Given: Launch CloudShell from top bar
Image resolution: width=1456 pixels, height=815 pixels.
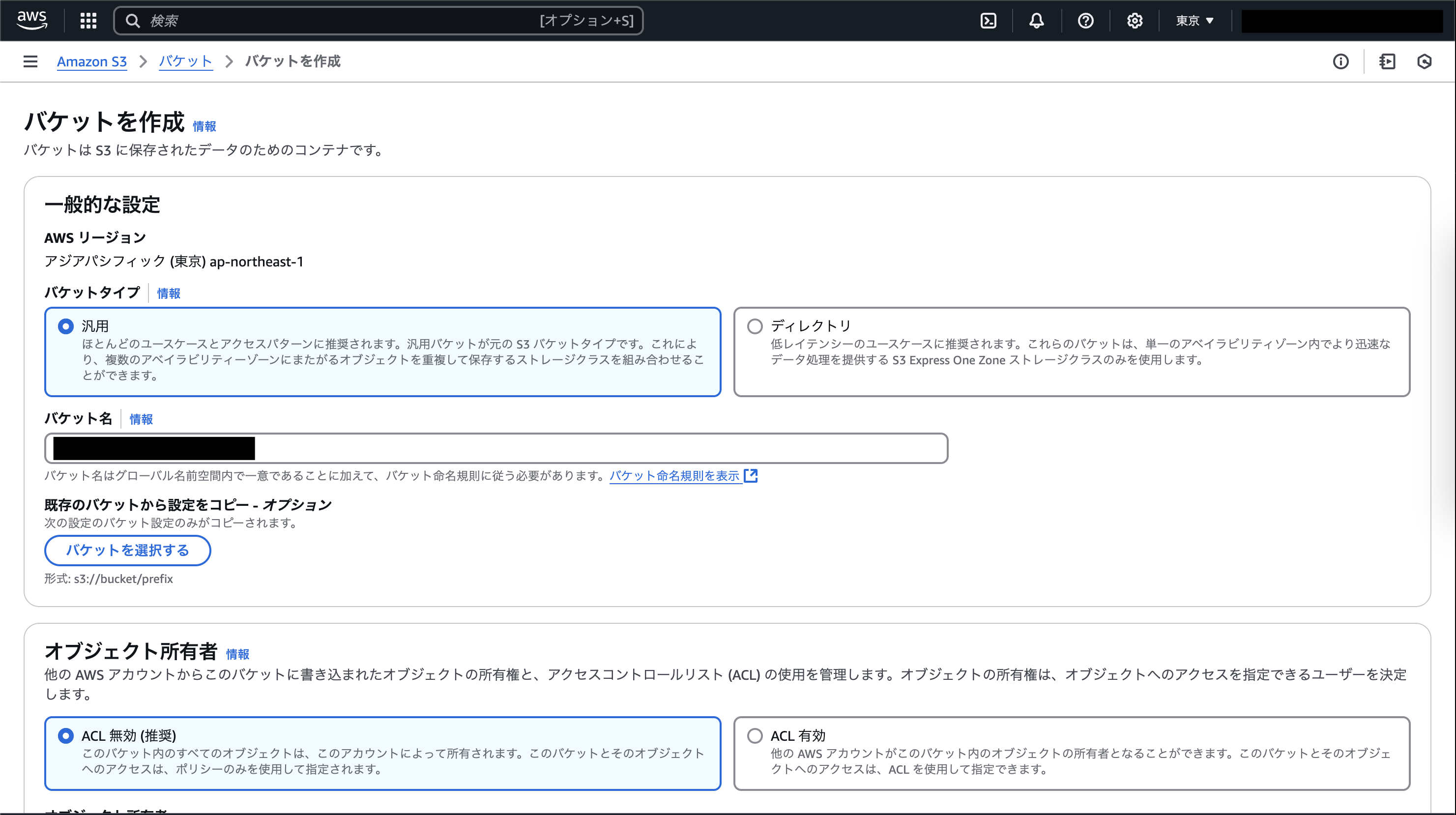Looking at the screenshot, I should (988, 21).
